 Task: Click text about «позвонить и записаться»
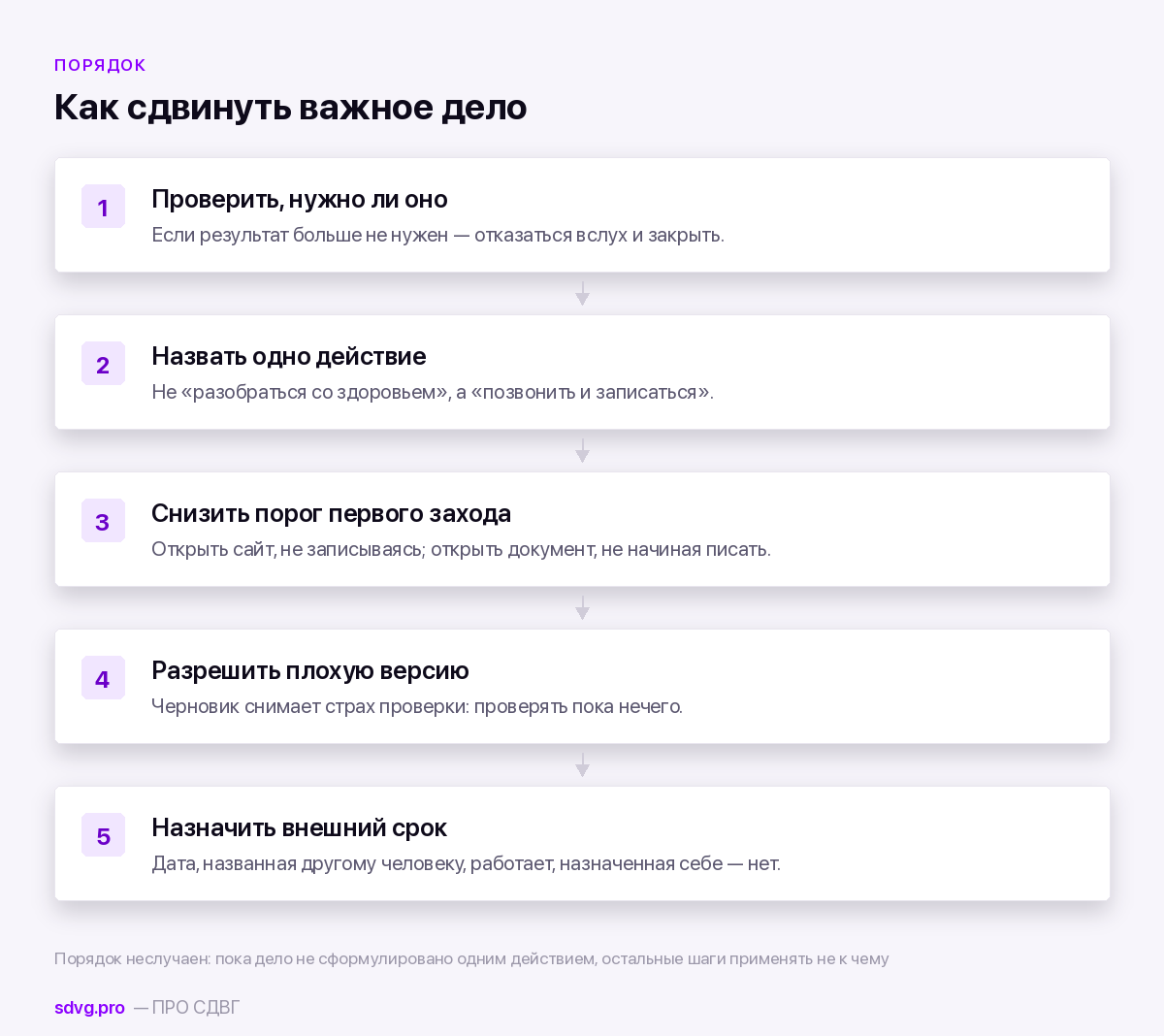(x=591, y=392)
